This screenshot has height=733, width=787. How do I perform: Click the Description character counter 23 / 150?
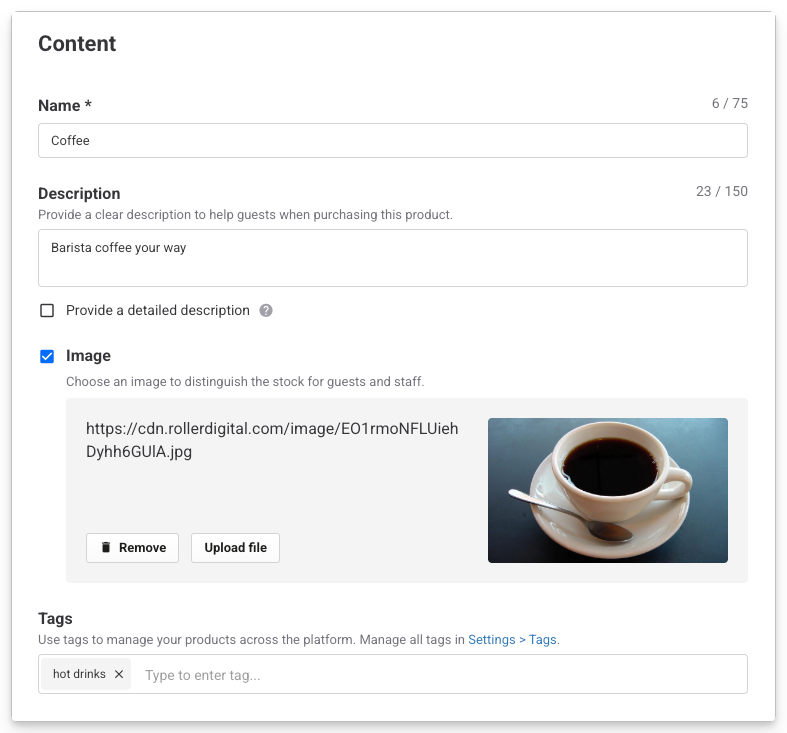pyautogui.click(x=721, y=192)
